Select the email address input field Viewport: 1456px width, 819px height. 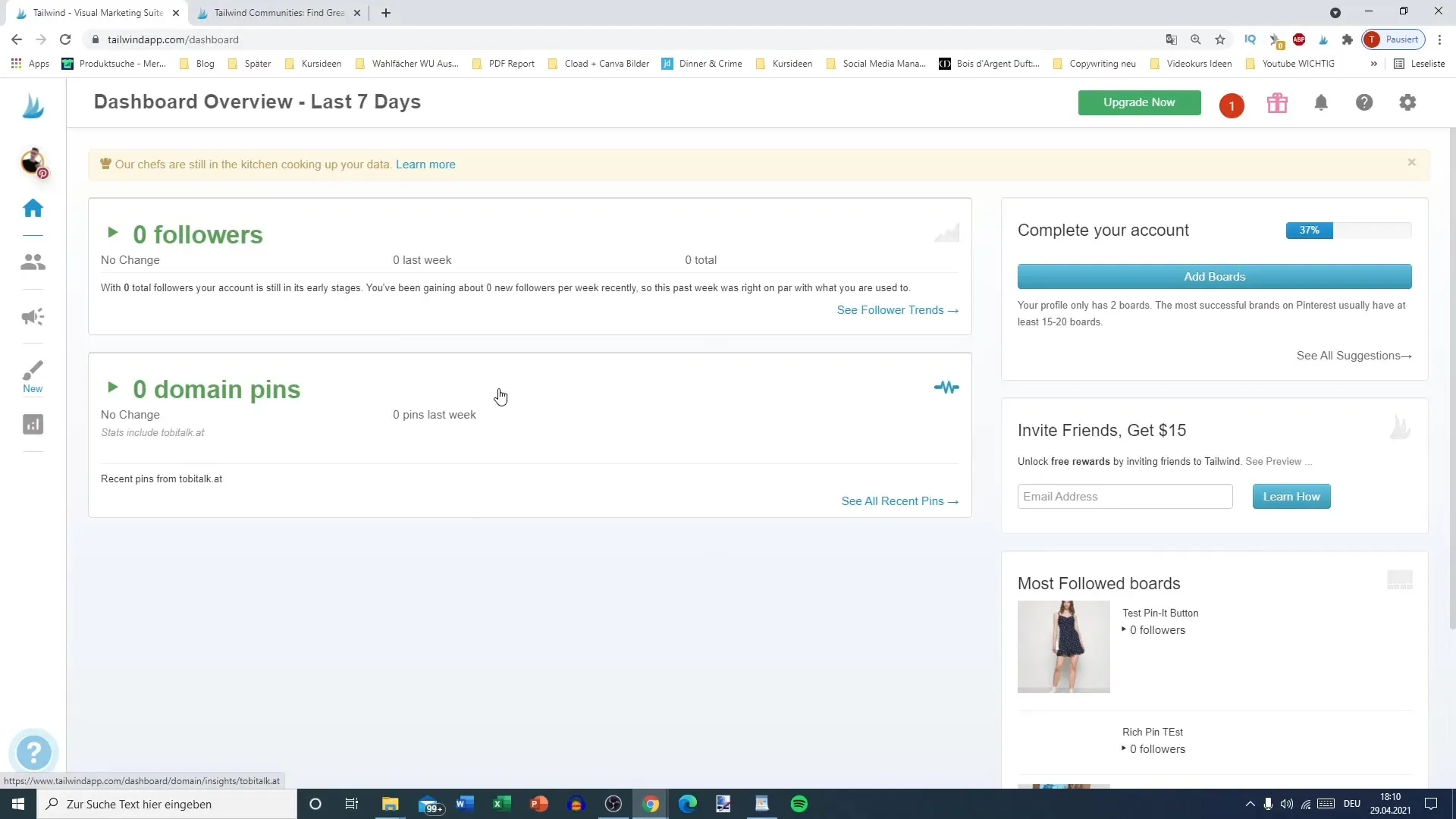(x=1125, y=496)
